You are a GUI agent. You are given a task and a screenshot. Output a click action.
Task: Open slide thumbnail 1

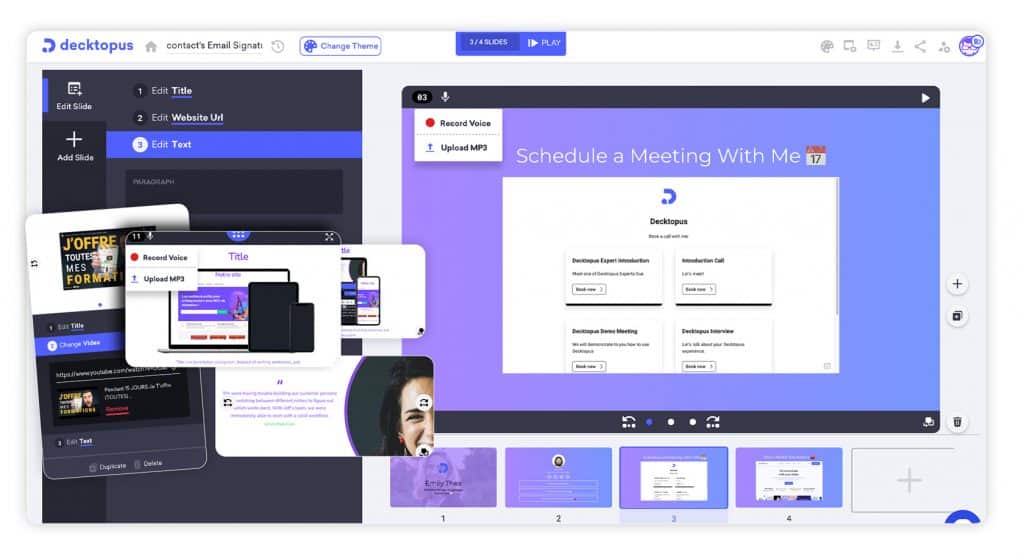[443, 477]
